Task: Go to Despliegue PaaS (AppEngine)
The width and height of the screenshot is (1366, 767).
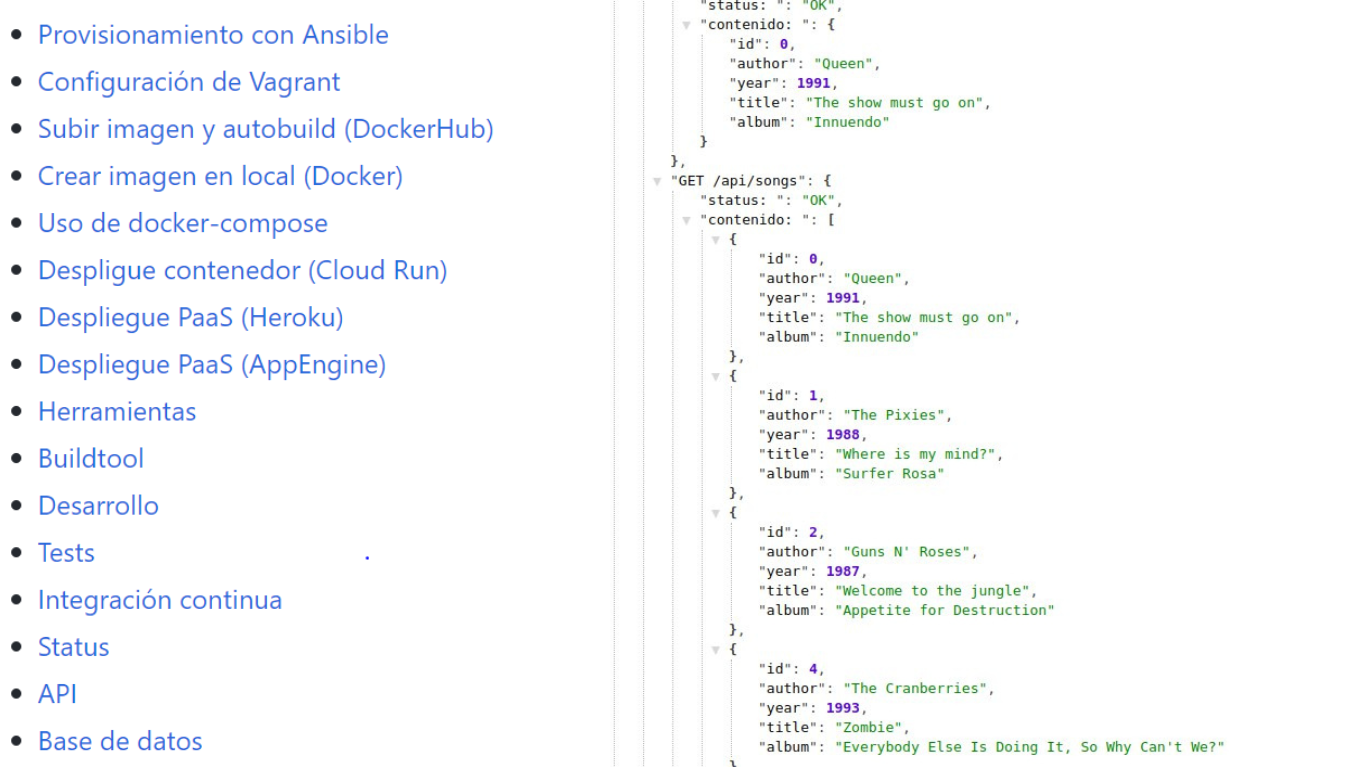Action: (212, 364)
